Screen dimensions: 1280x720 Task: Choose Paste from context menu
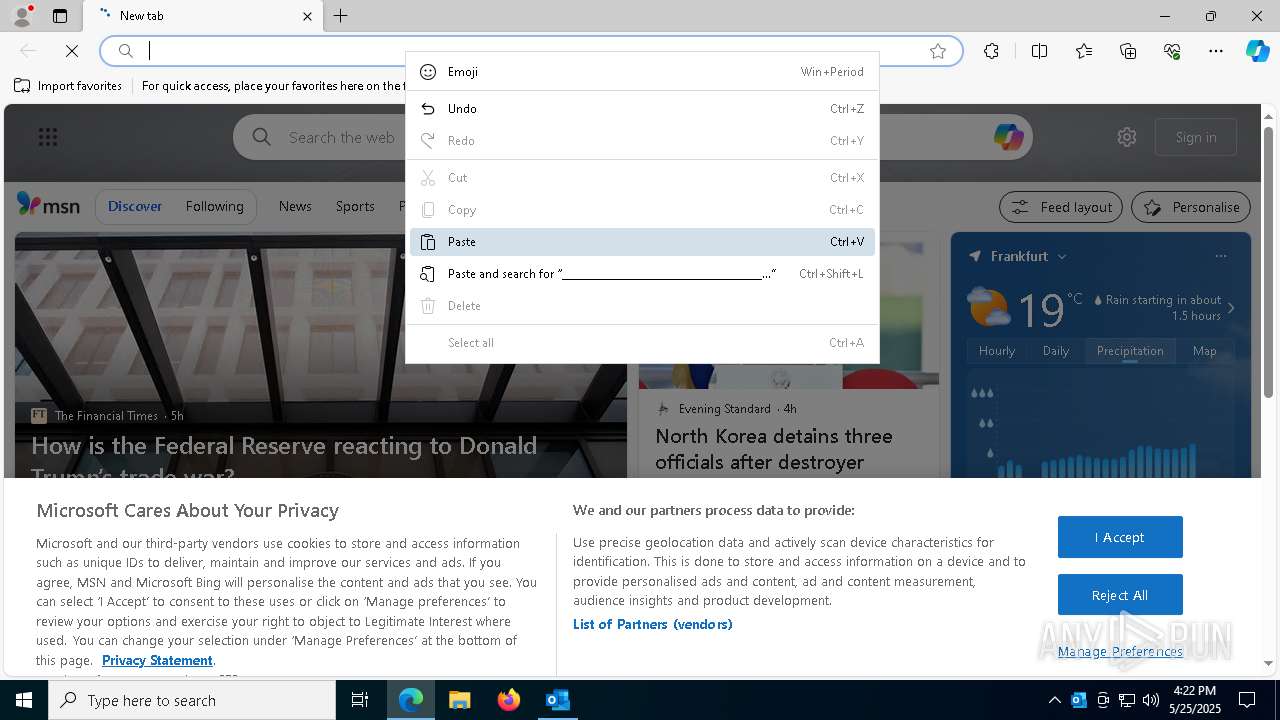(642, 242)
